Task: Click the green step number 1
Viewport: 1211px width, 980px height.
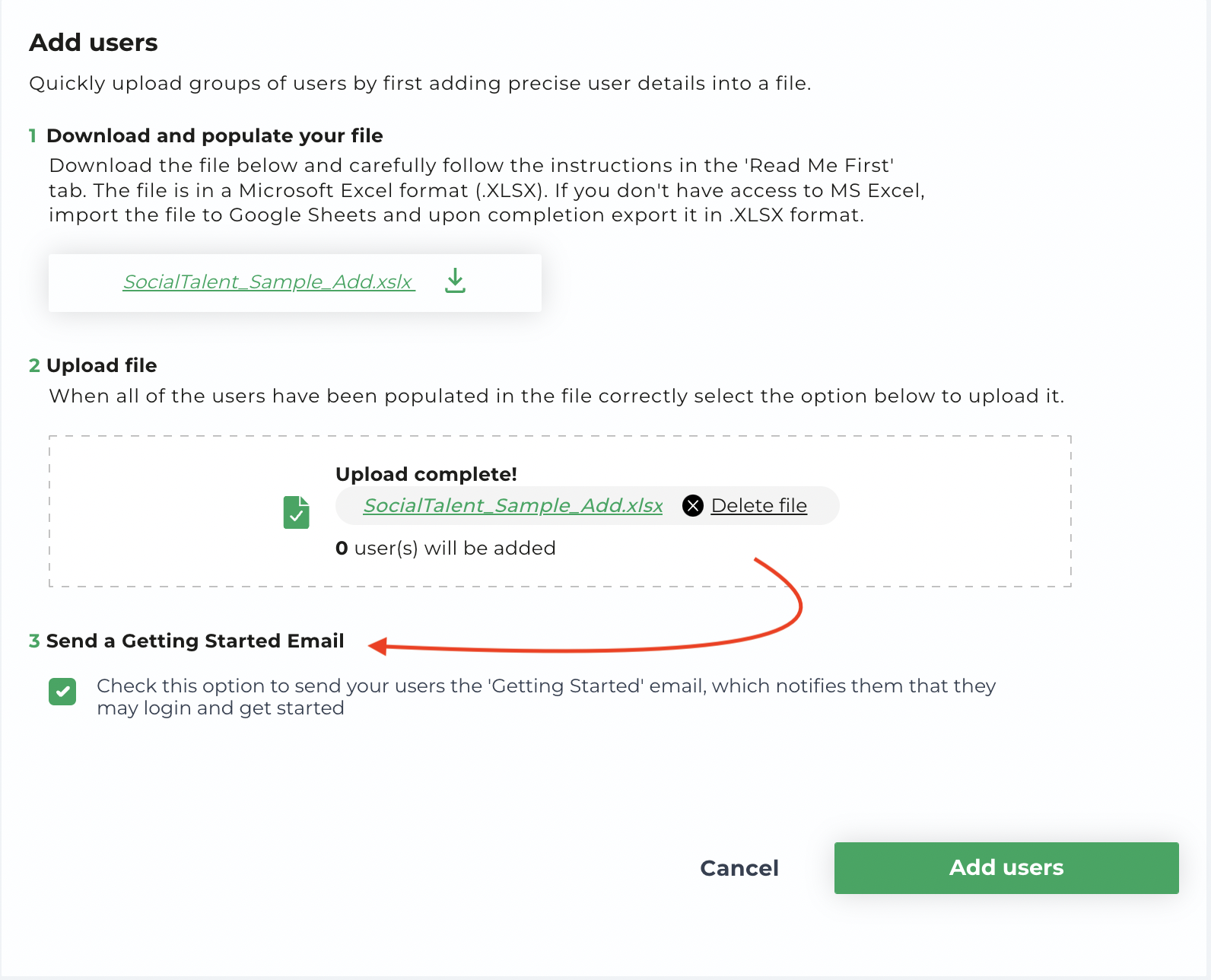Action: click(33, 135)
